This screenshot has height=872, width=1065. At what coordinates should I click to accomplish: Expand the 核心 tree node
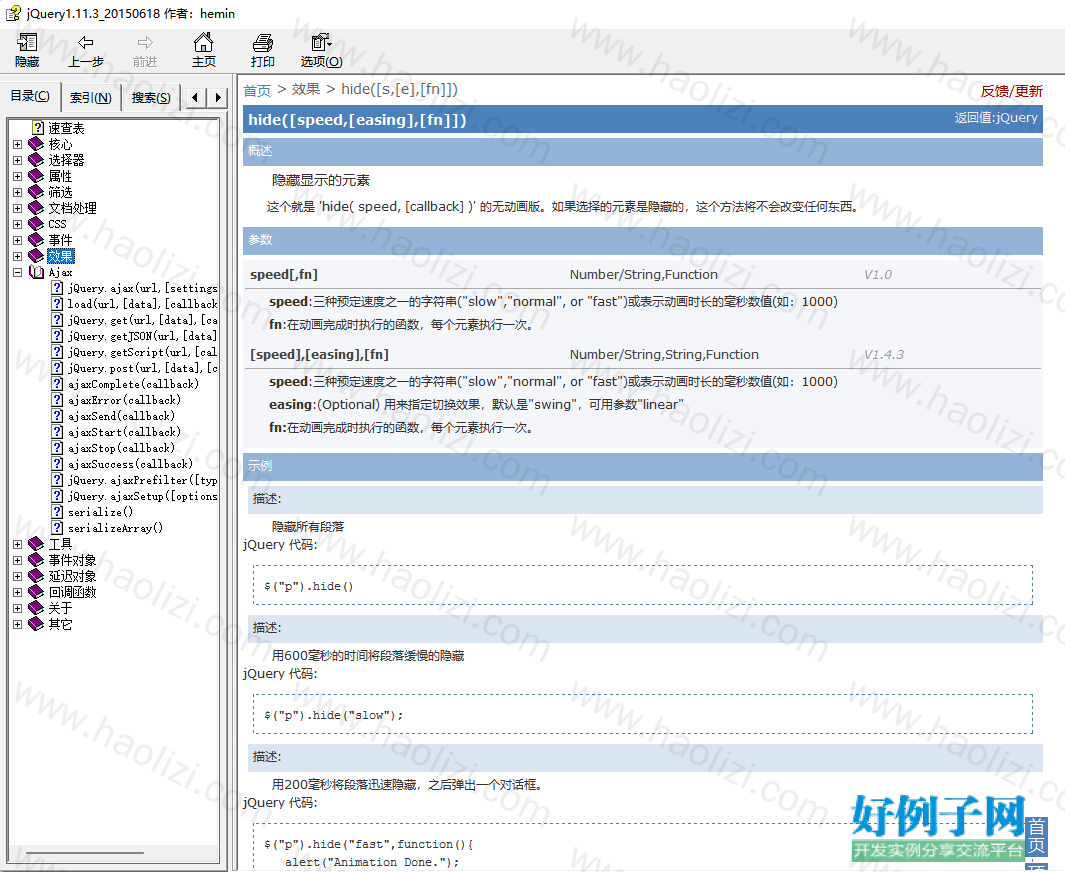[x=18, y=144]
